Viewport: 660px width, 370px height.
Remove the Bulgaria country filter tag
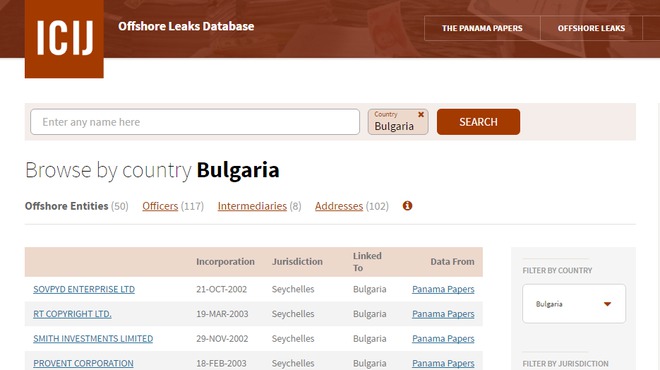(x=420, y=114)
